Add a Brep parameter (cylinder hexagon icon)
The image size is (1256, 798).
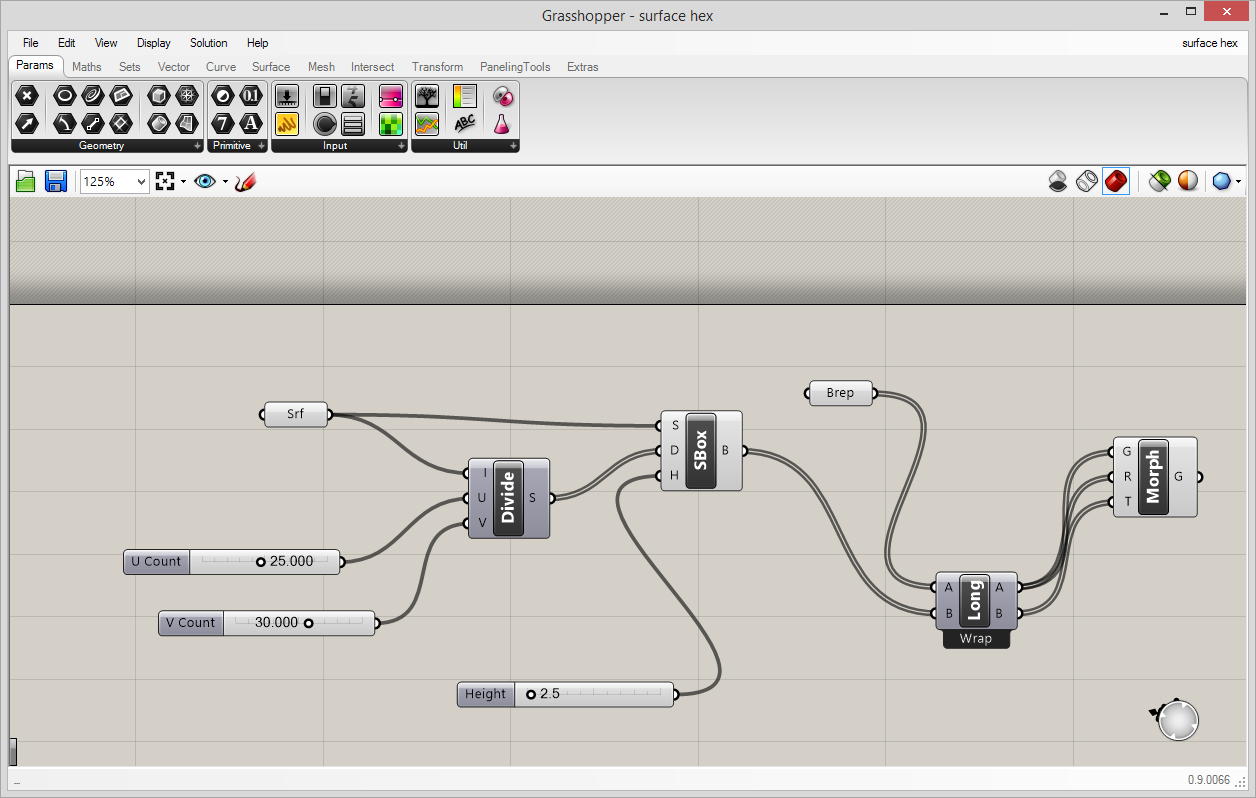pos(158,124)
